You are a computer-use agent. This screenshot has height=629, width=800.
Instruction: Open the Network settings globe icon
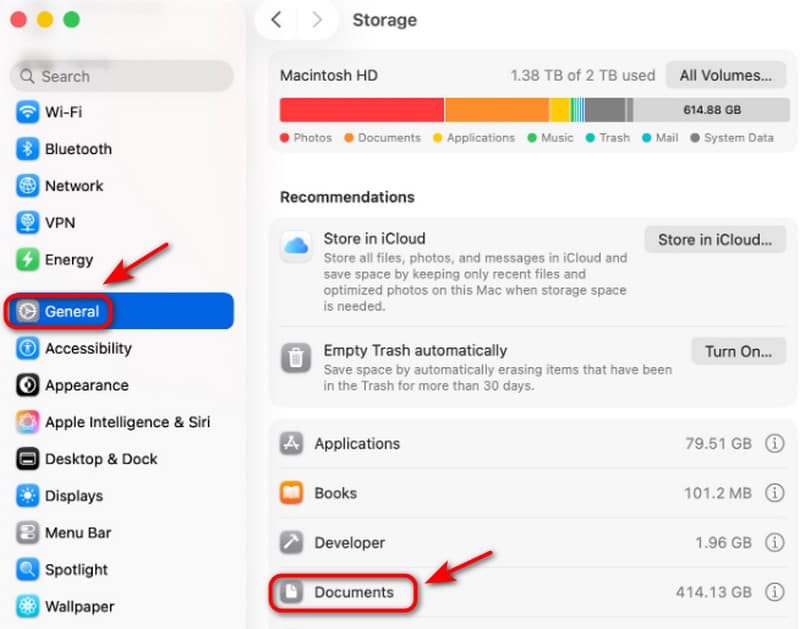pyautogui.click(x=27, y=186)
